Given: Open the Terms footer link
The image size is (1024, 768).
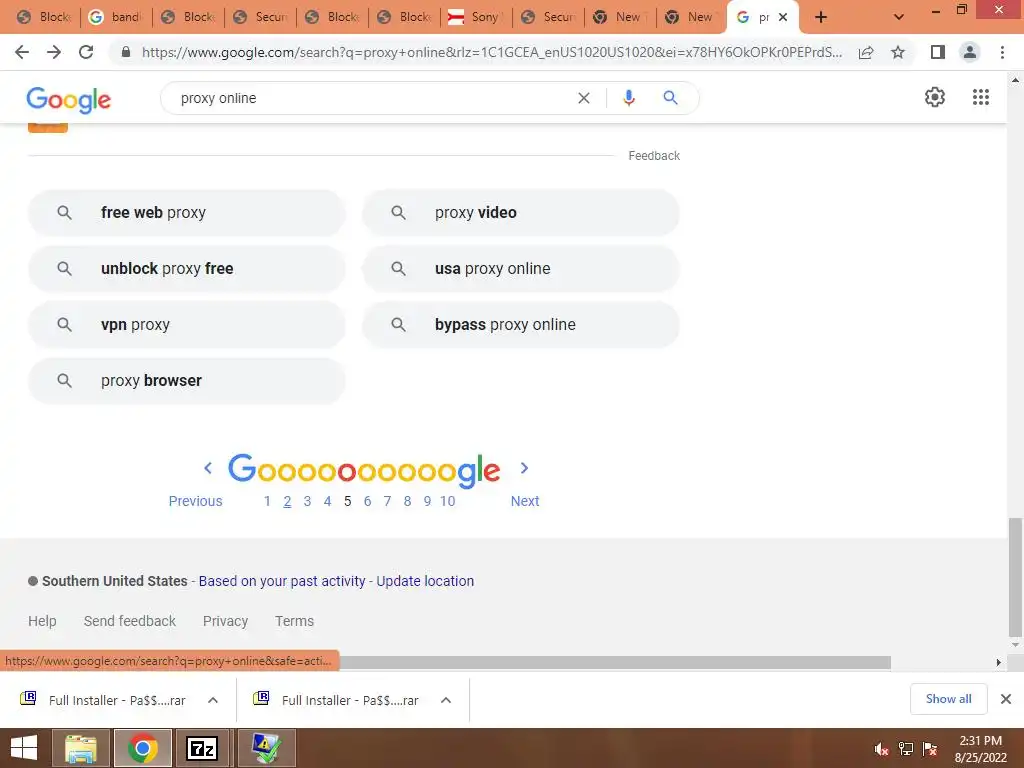Looking at the screenshot, I should point(294,621).
